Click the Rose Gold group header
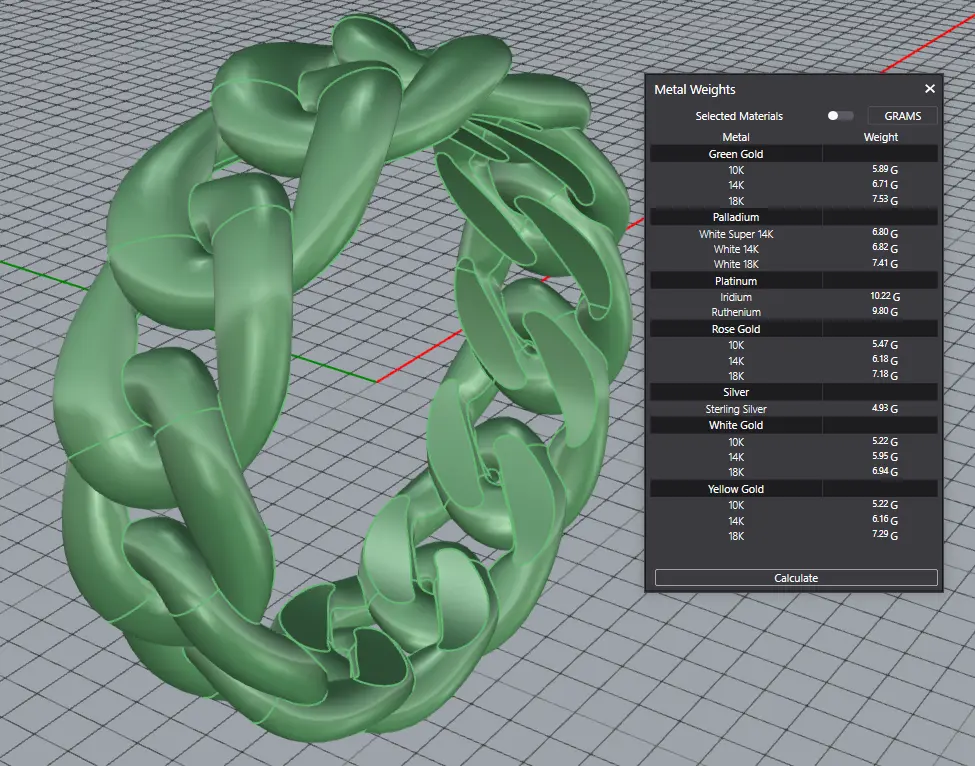 (x=736, y=329)
